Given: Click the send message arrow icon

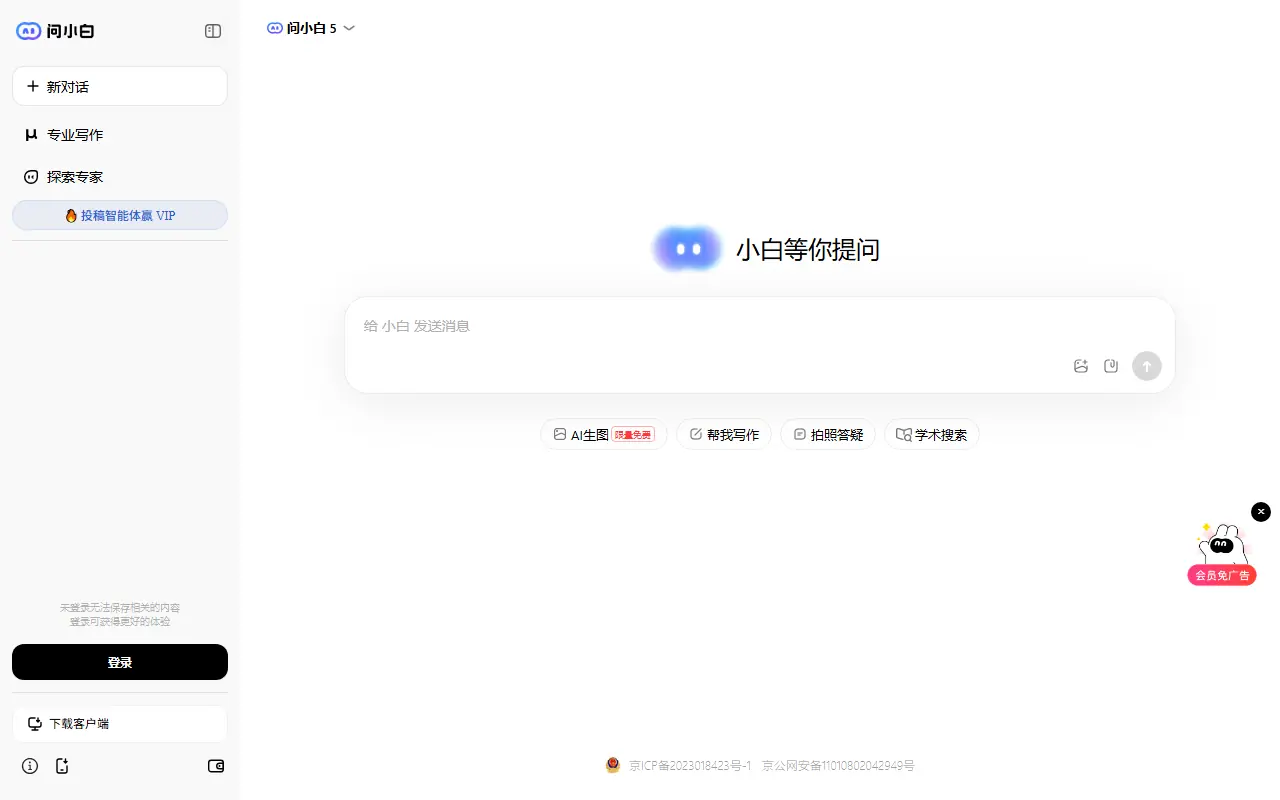Looking at the screenshot, I should click(1146, 366).
